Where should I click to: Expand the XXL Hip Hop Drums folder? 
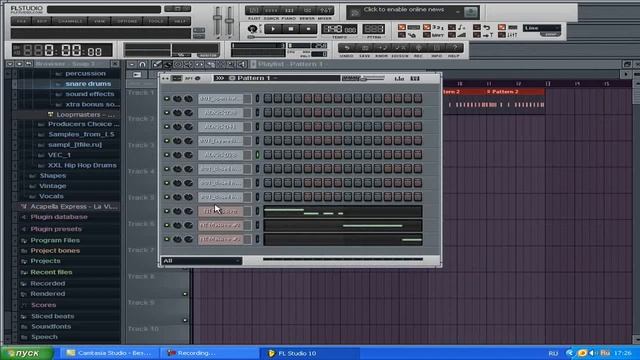click(82, 165)
